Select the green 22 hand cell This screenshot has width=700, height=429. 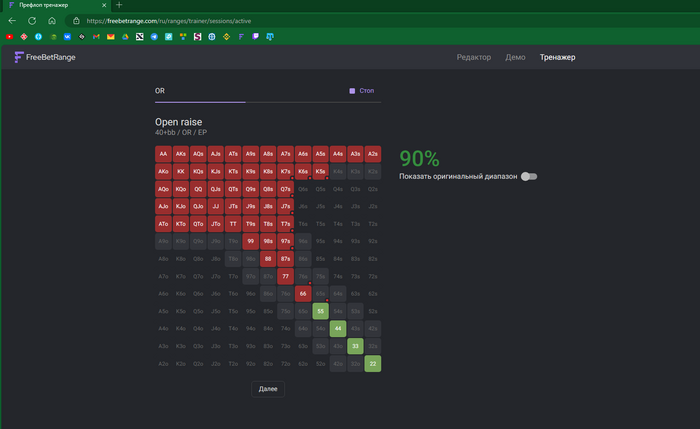(373, 364)
